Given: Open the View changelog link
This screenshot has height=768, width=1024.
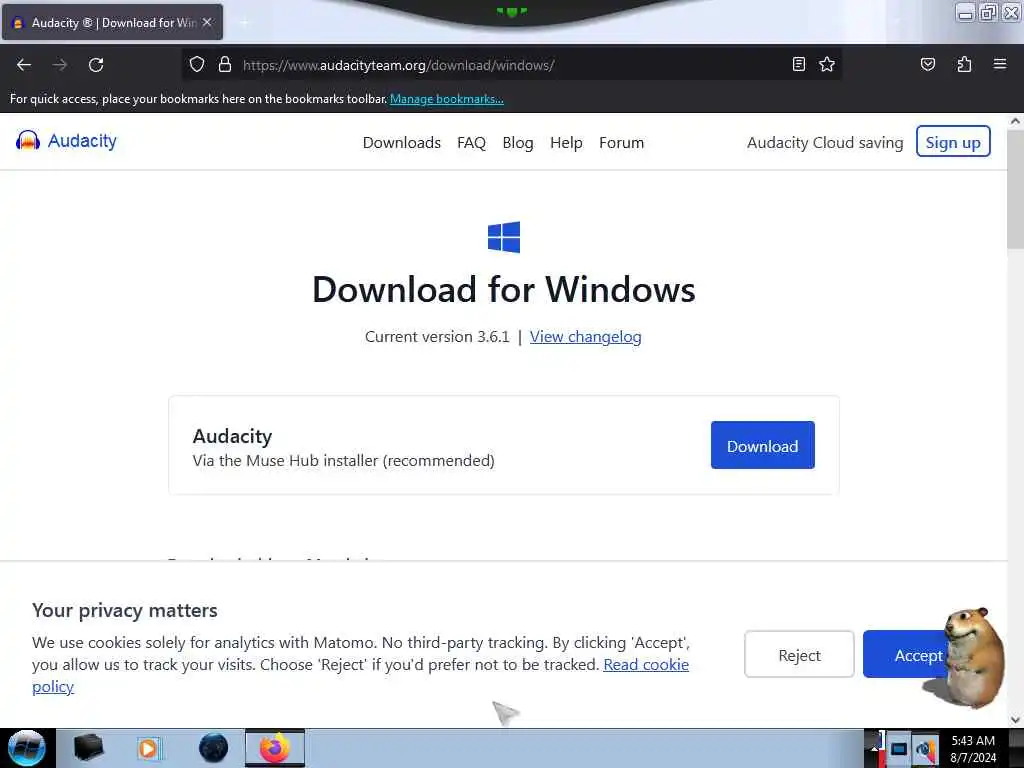Looking at the screenshot, I should [585, 337].
